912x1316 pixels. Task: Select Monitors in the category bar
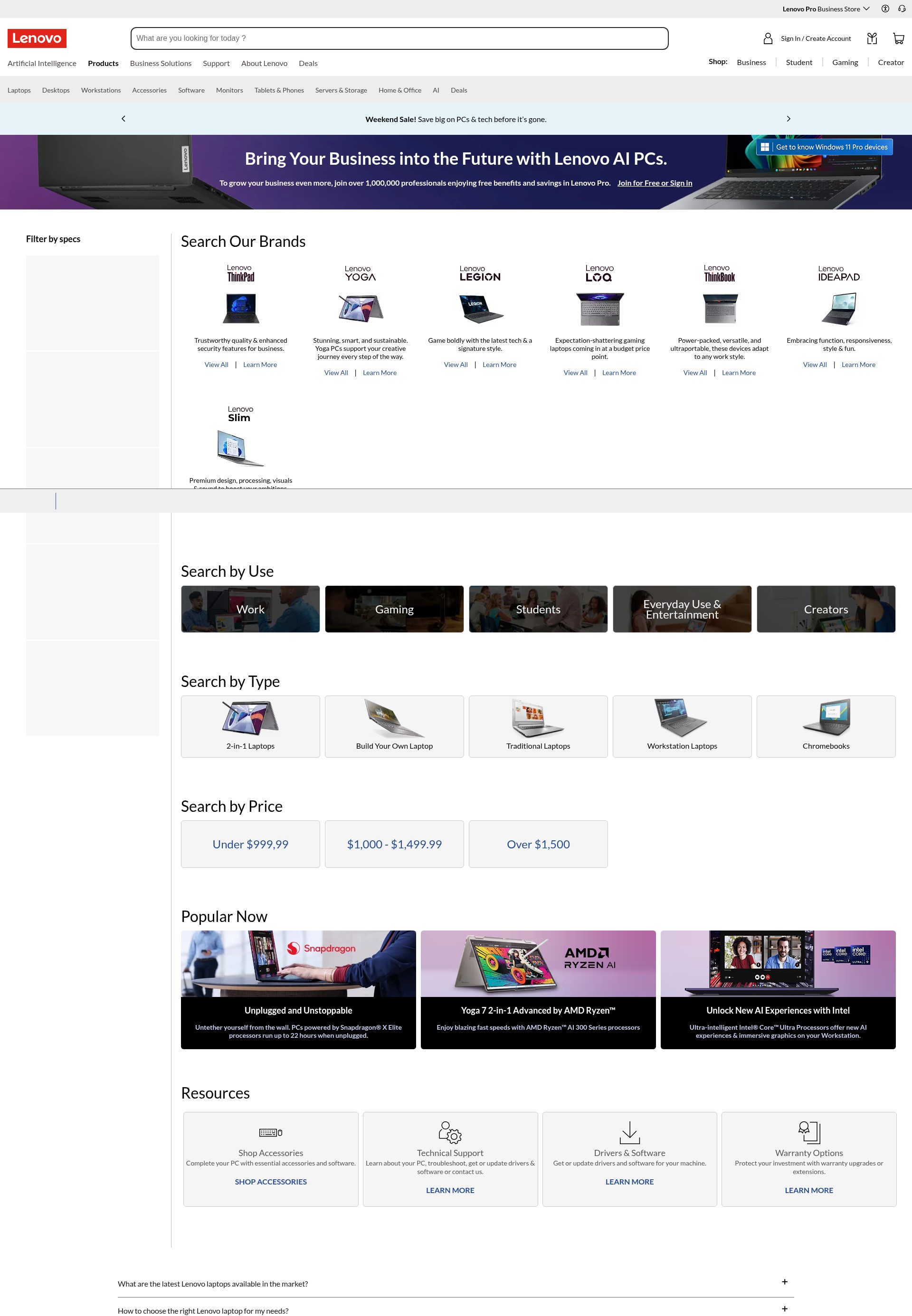click(229, 90)
